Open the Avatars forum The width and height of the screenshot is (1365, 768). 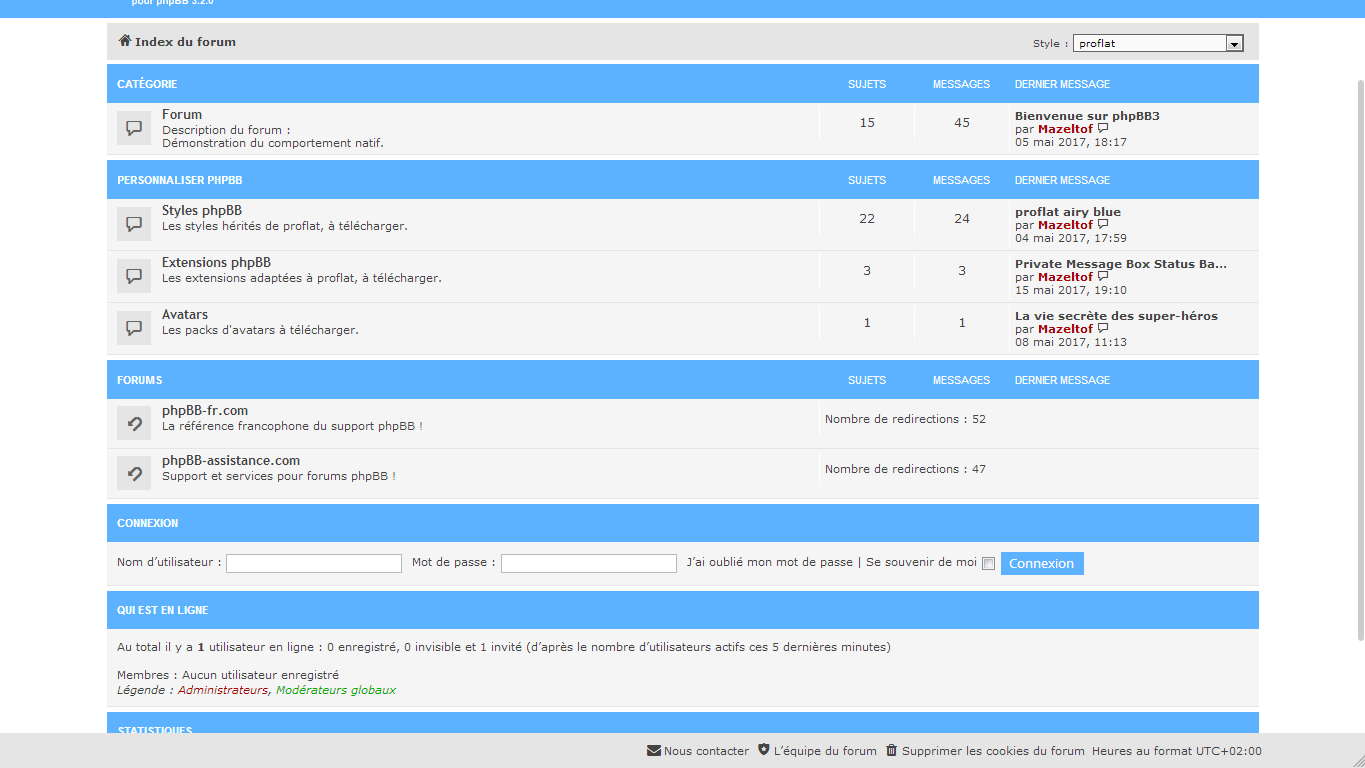[185, 315]
